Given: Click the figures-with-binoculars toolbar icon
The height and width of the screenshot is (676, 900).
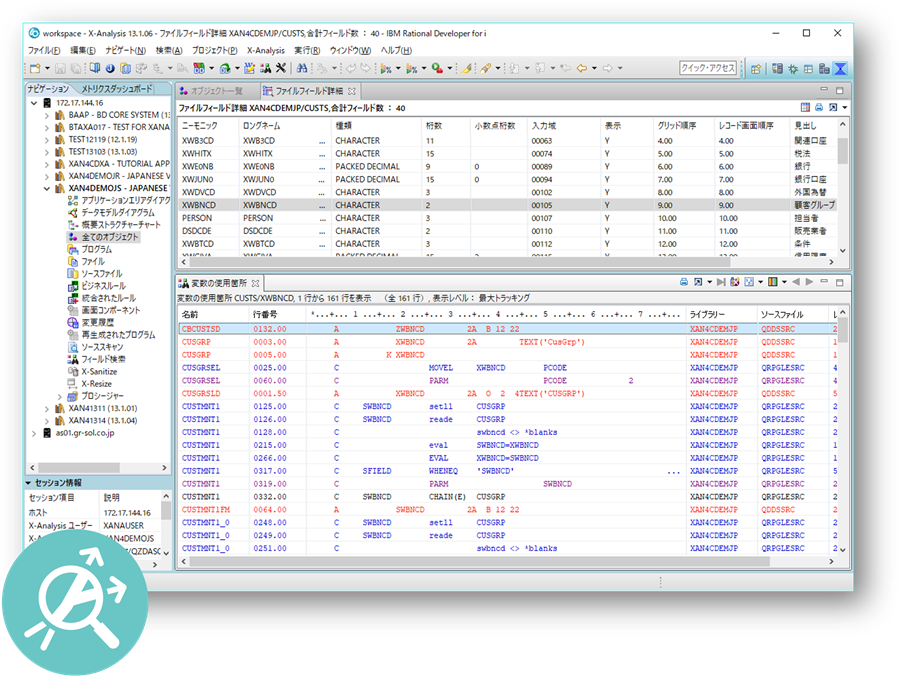Looking at the screenshot, I should 265,68.
